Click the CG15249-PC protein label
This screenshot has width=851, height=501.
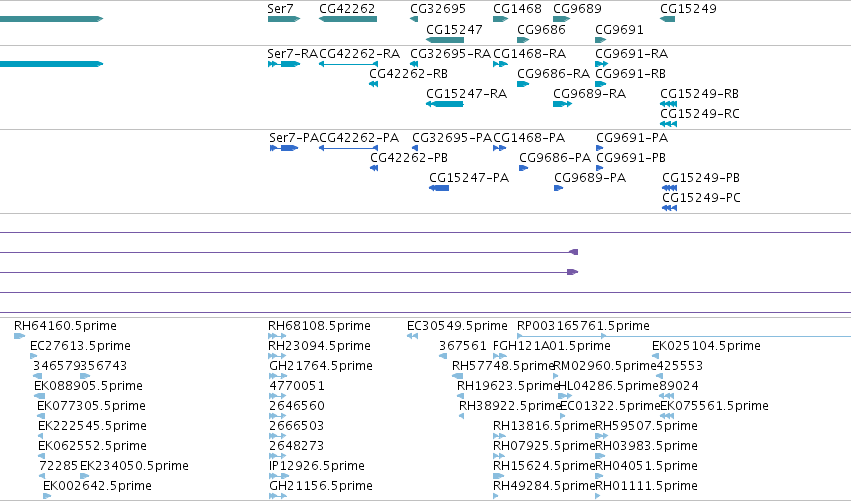pos(701,198)
